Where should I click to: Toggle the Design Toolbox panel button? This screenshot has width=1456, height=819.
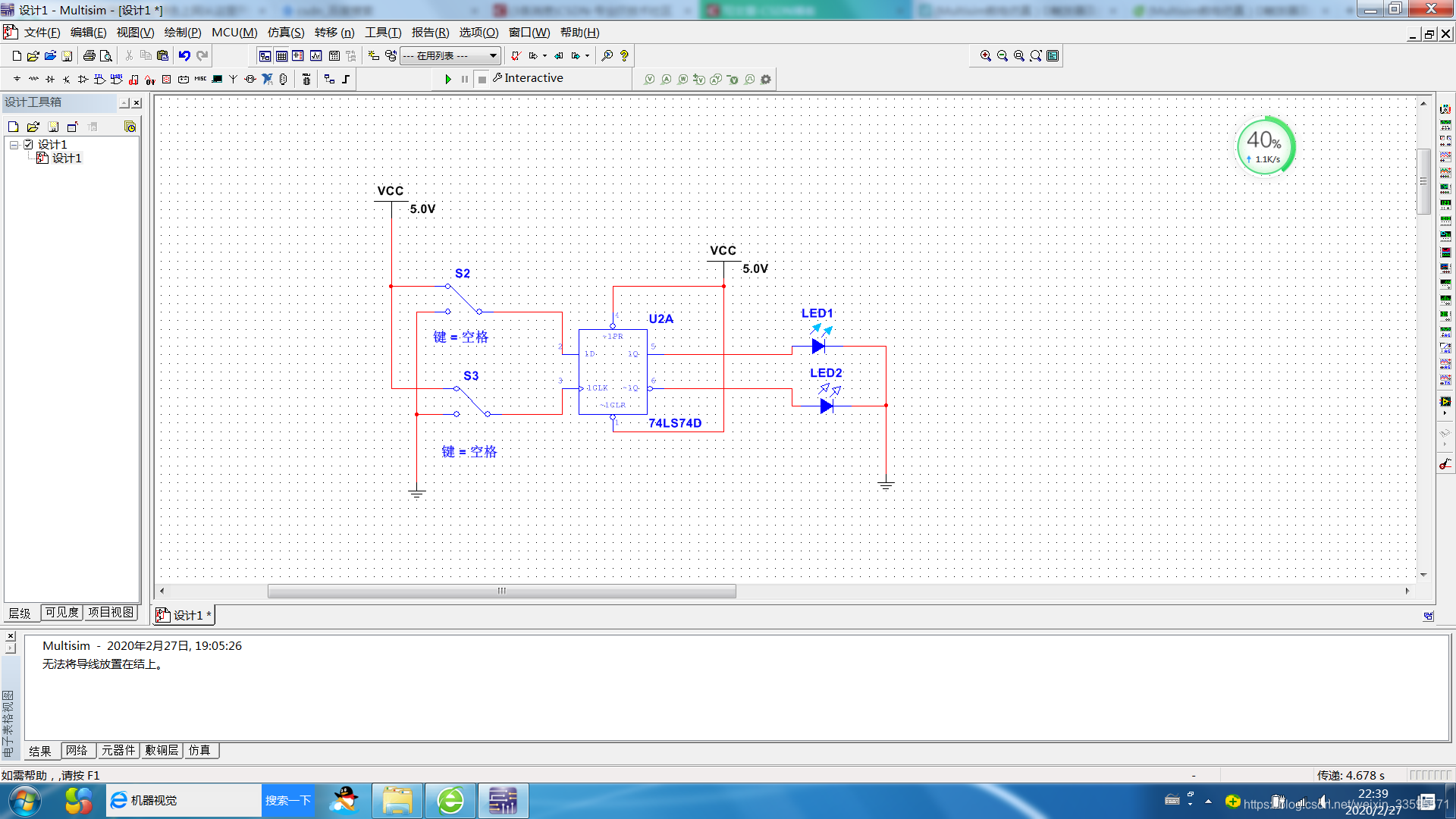[x=265, y=56]
